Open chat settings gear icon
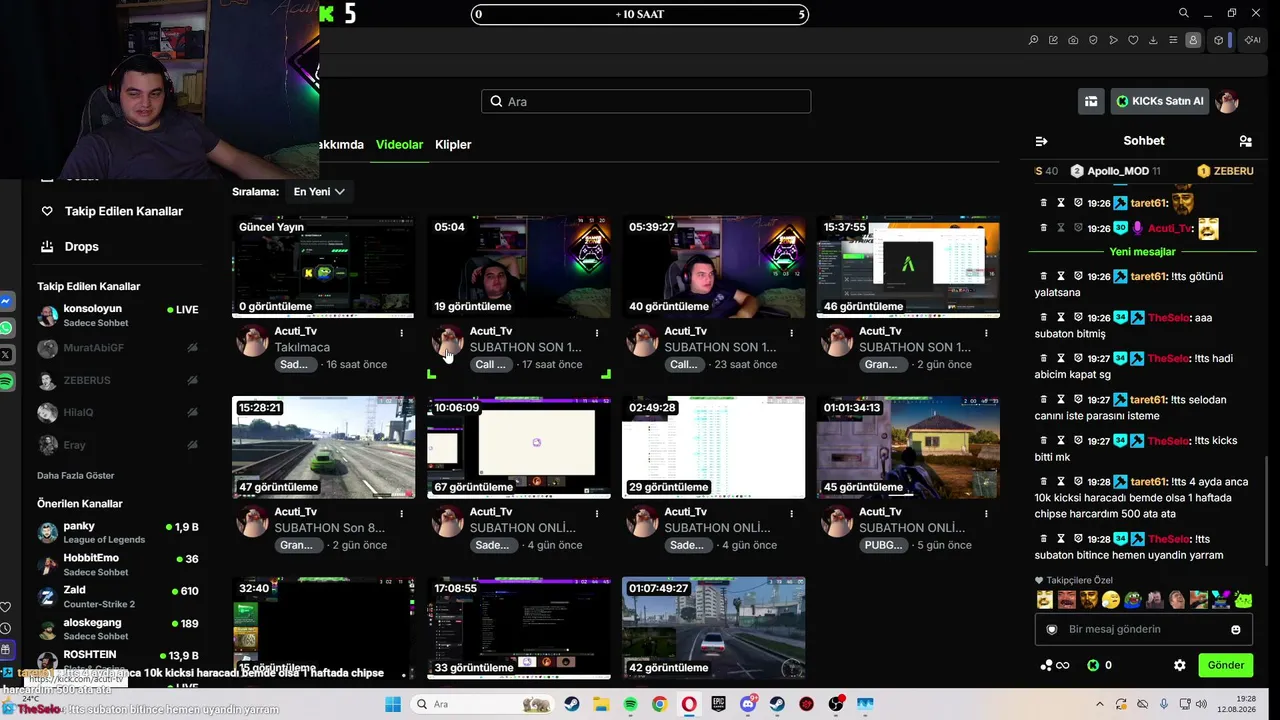This screenshot has height=720, width=1280. (1180, 665)
